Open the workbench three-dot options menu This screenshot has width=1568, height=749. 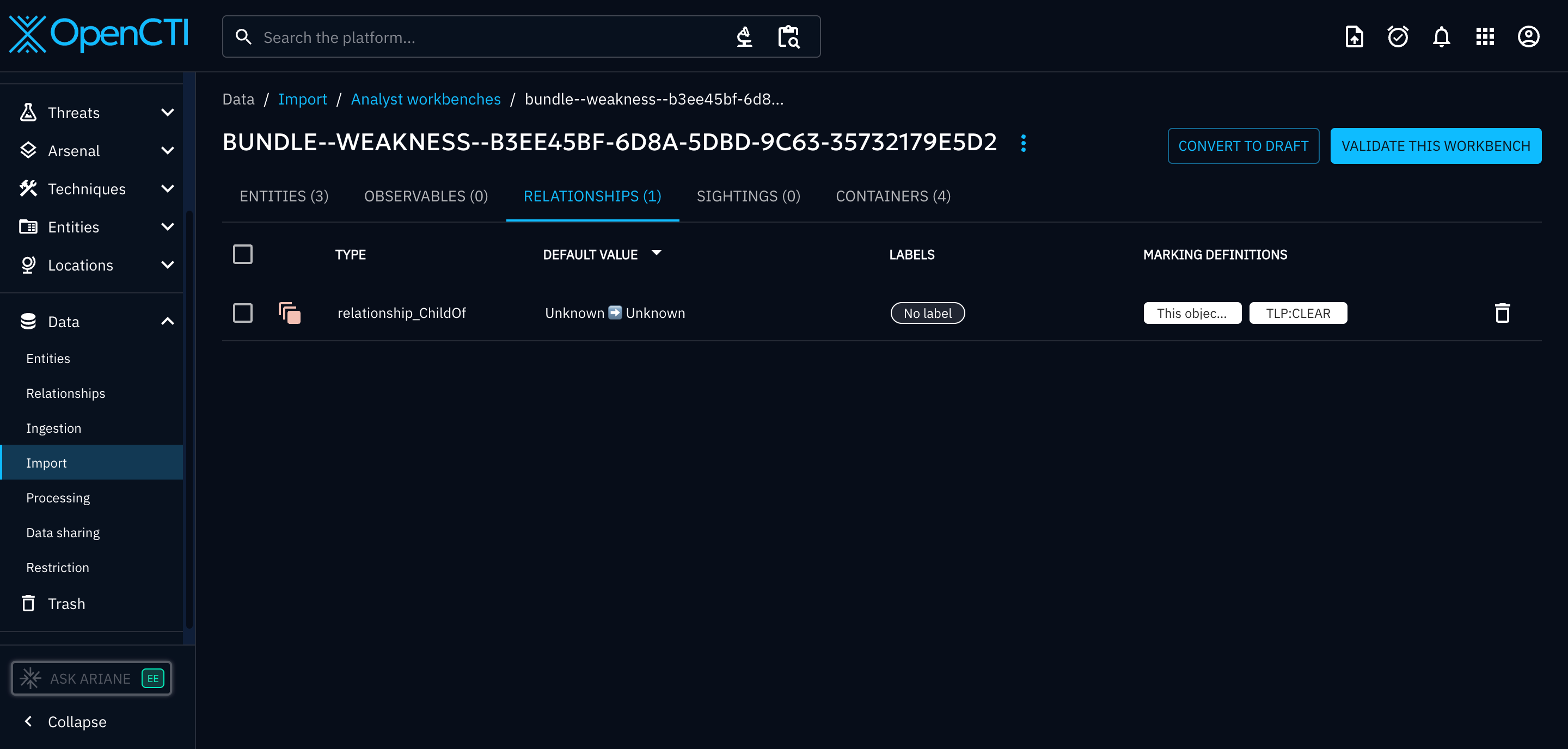1023,144
